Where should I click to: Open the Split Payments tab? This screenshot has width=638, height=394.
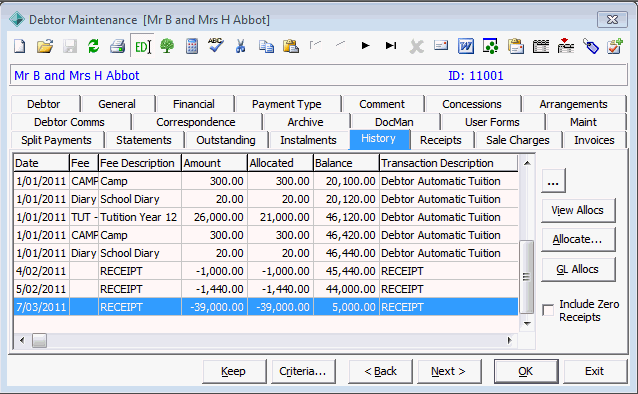tap(56, 140)
